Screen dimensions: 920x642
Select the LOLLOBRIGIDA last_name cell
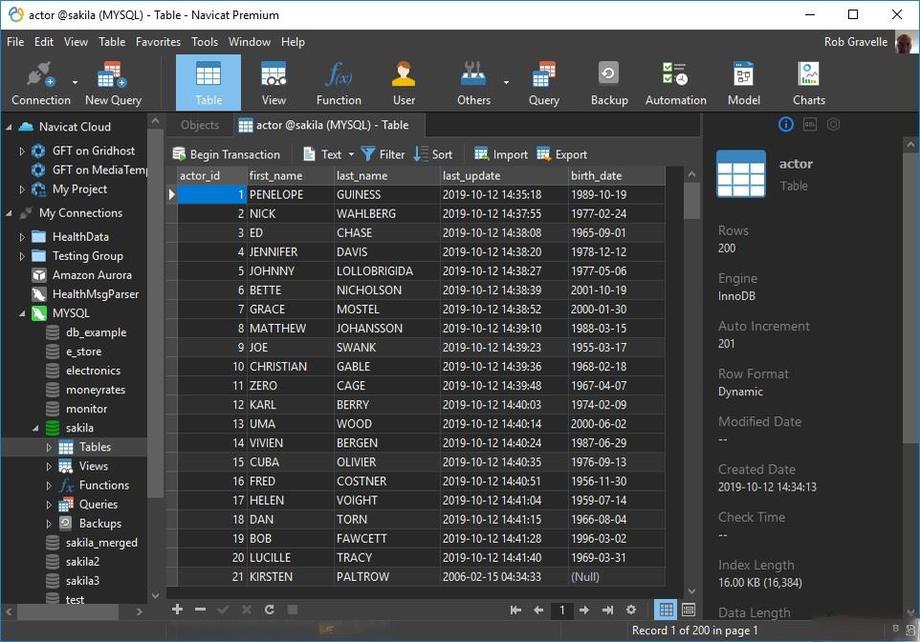pos(386,271)
